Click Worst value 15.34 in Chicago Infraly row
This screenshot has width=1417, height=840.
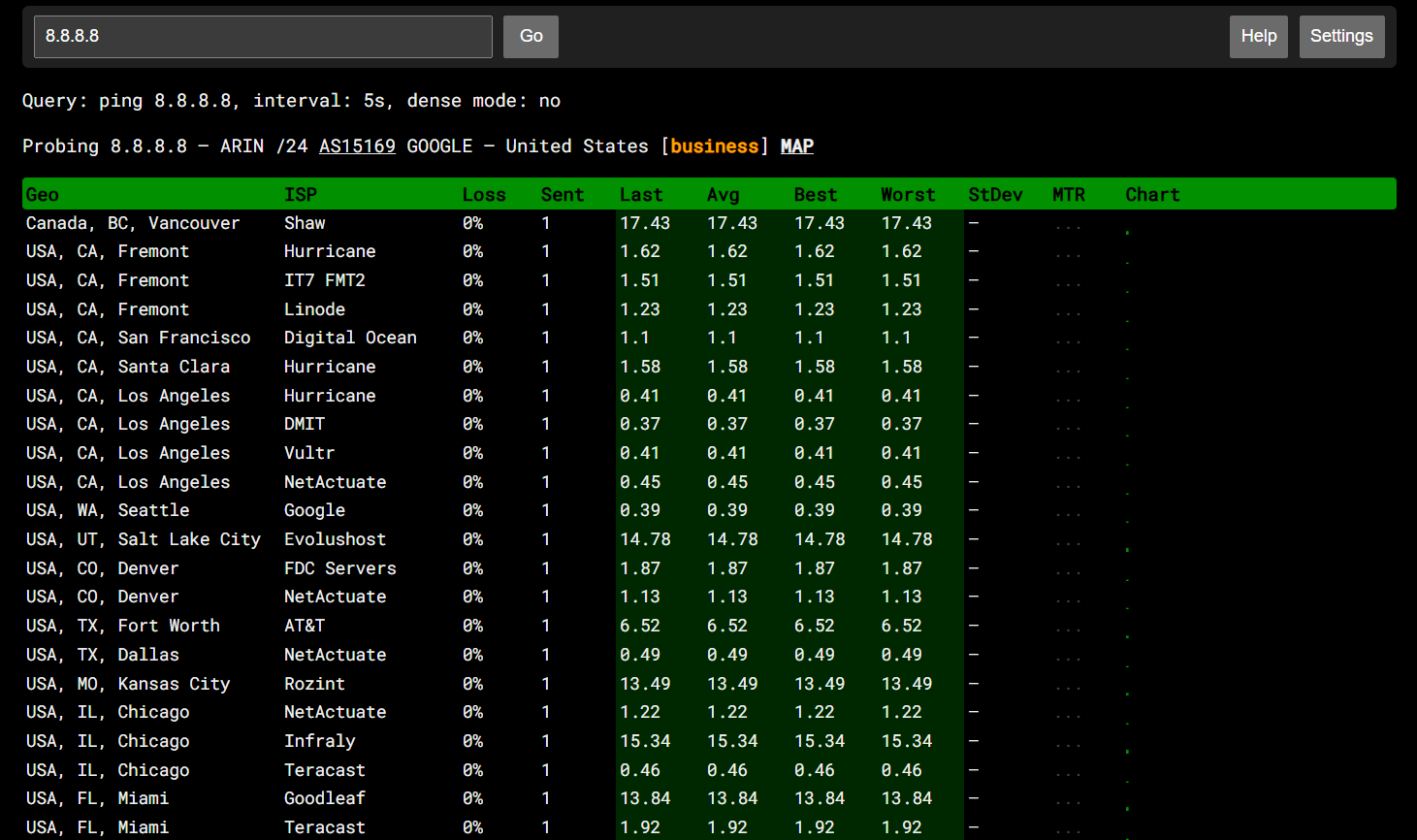(x=907, y=741)
